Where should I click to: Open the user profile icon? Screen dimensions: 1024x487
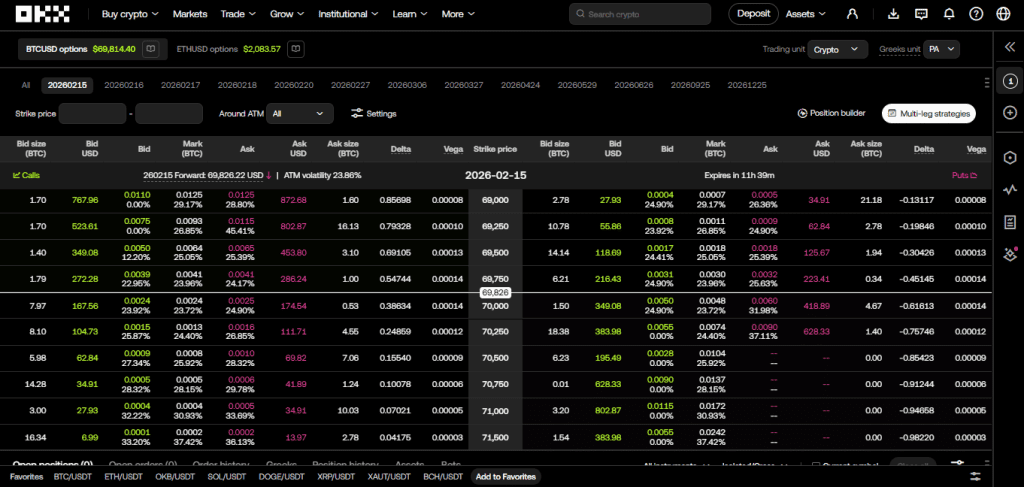(852, 14)
